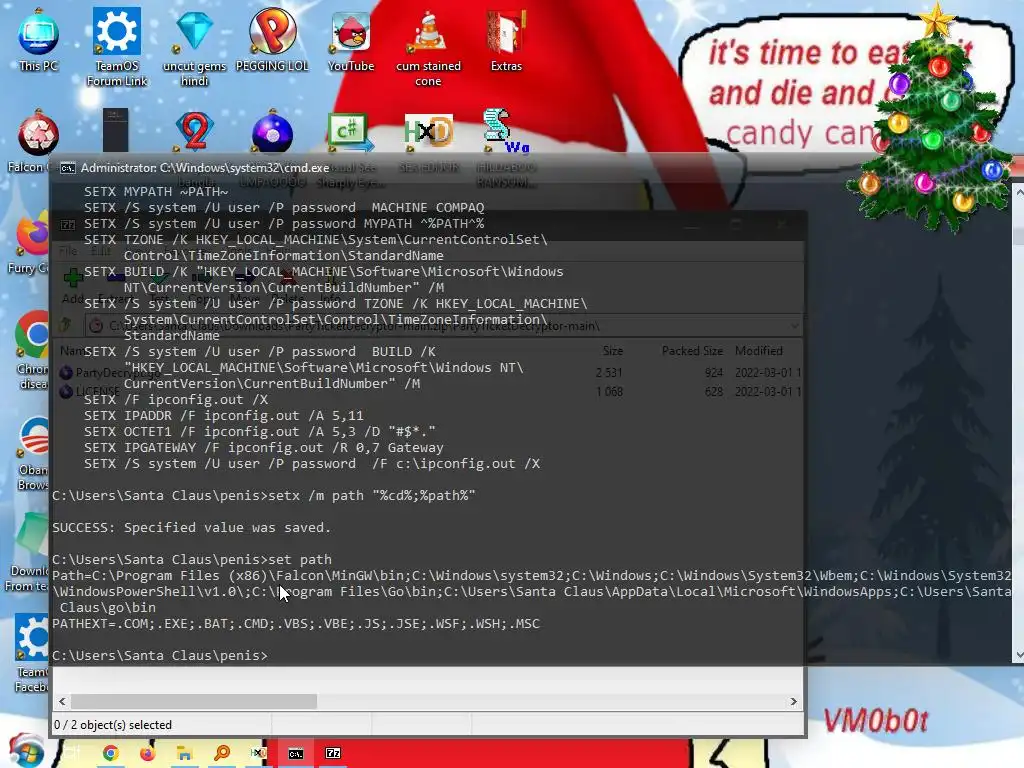Launch the Peggle ball desktop icon

tap(272, 40)
